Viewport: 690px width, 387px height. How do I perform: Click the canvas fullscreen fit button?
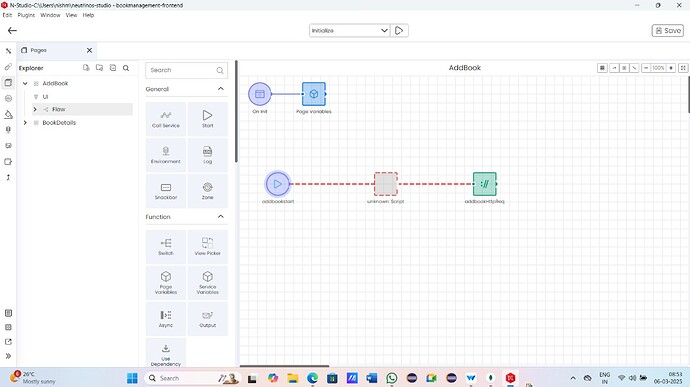click(683, 68)
